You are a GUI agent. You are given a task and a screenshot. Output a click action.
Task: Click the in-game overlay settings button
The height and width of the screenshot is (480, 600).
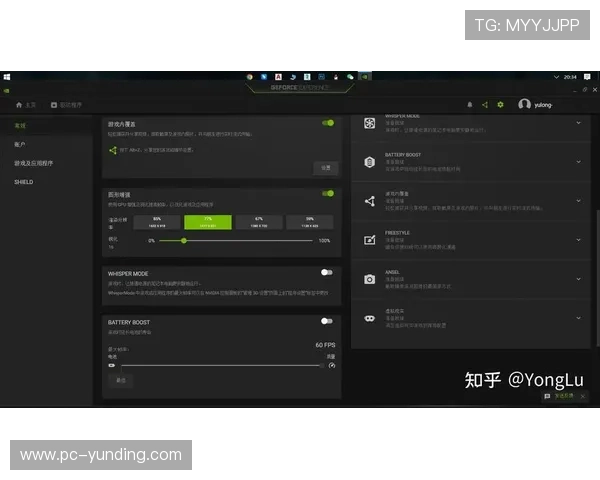(x=325, y=167)
